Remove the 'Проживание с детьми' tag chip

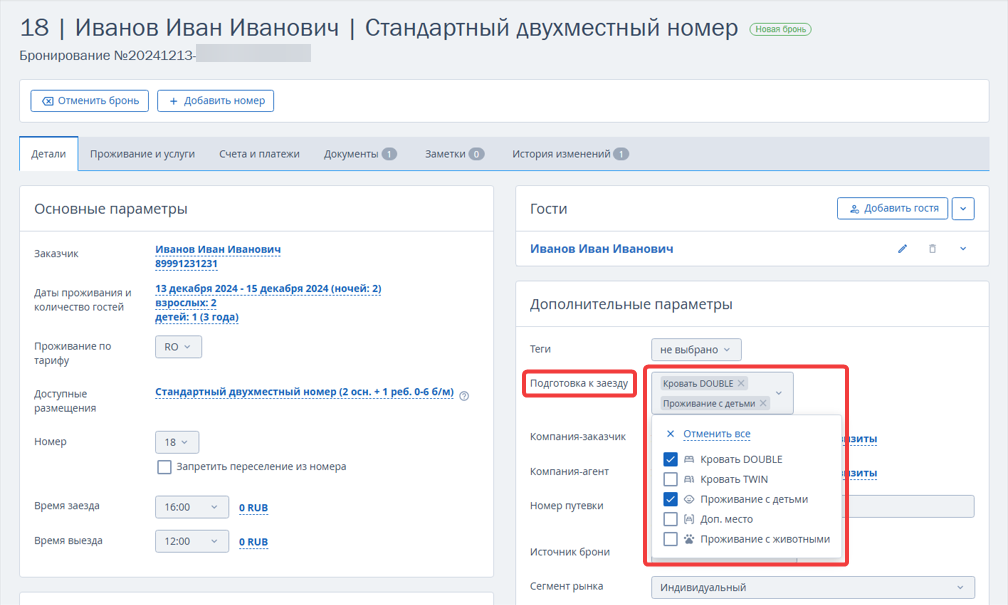pyautogui.click(x=763, y=403)
